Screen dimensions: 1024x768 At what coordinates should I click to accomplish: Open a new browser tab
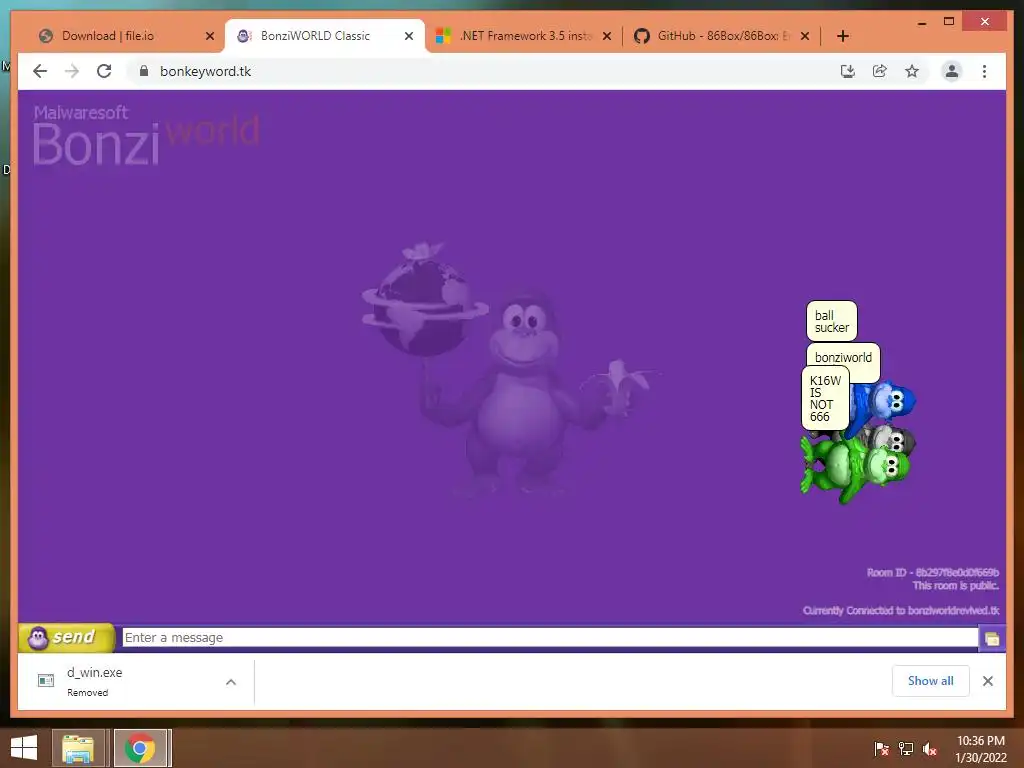pos(842,36)
